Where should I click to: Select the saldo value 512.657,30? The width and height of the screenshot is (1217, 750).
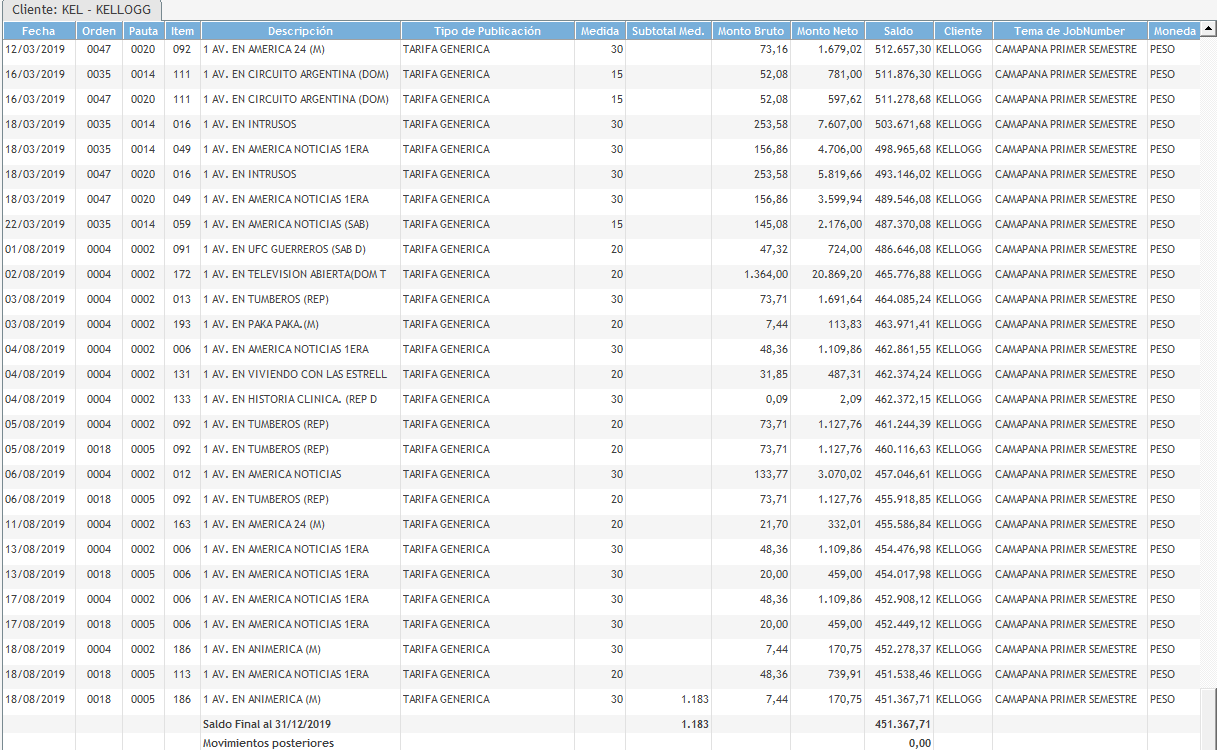[x=897, y=49]
